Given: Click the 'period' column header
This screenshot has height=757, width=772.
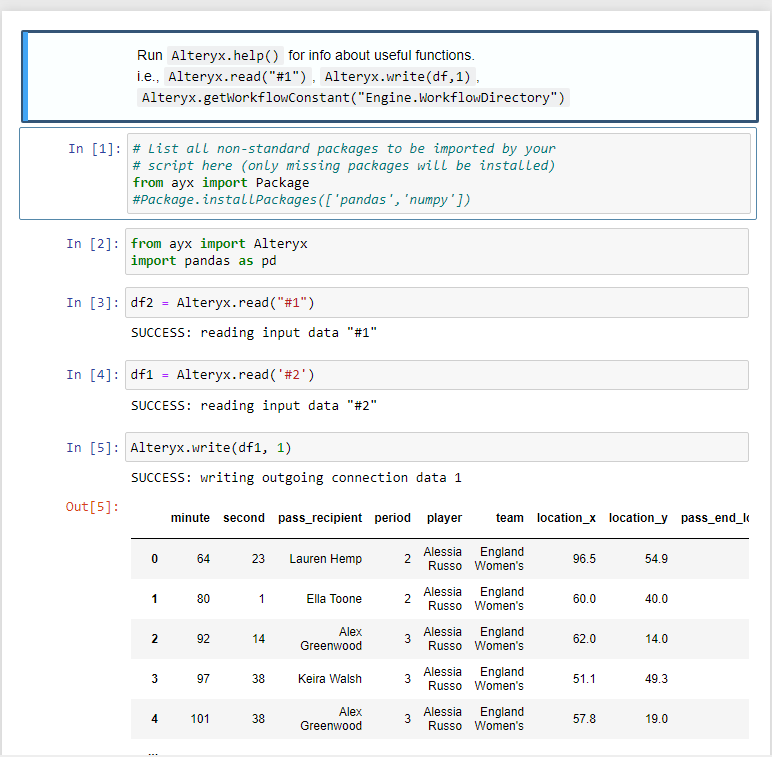Looking at the screenshot, I should tap(393, 518).
